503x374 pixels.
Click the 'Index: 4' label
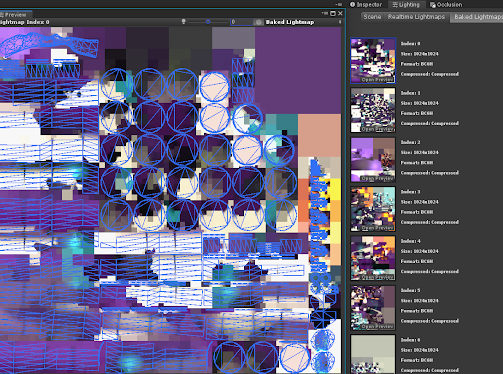410,241
